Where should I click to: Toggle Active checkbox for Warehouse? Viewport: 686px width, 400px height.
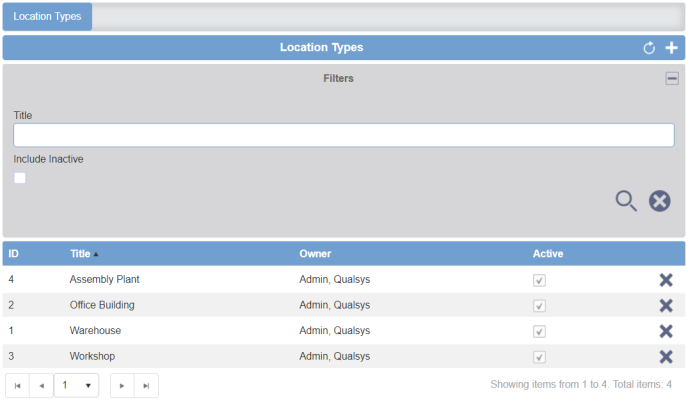click(x=539, y=331)
